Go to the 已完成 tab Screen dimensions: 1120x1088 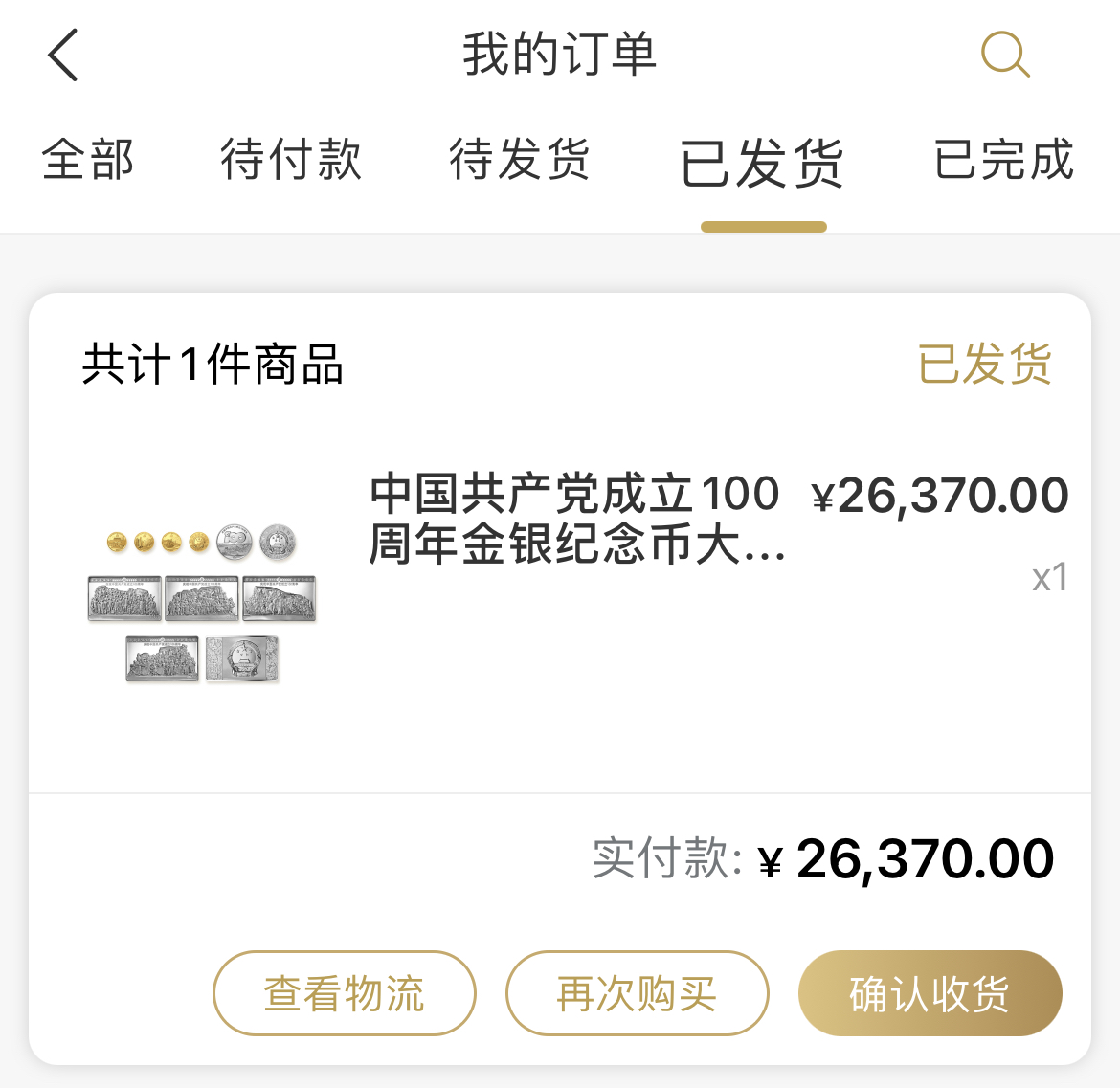1003,159
